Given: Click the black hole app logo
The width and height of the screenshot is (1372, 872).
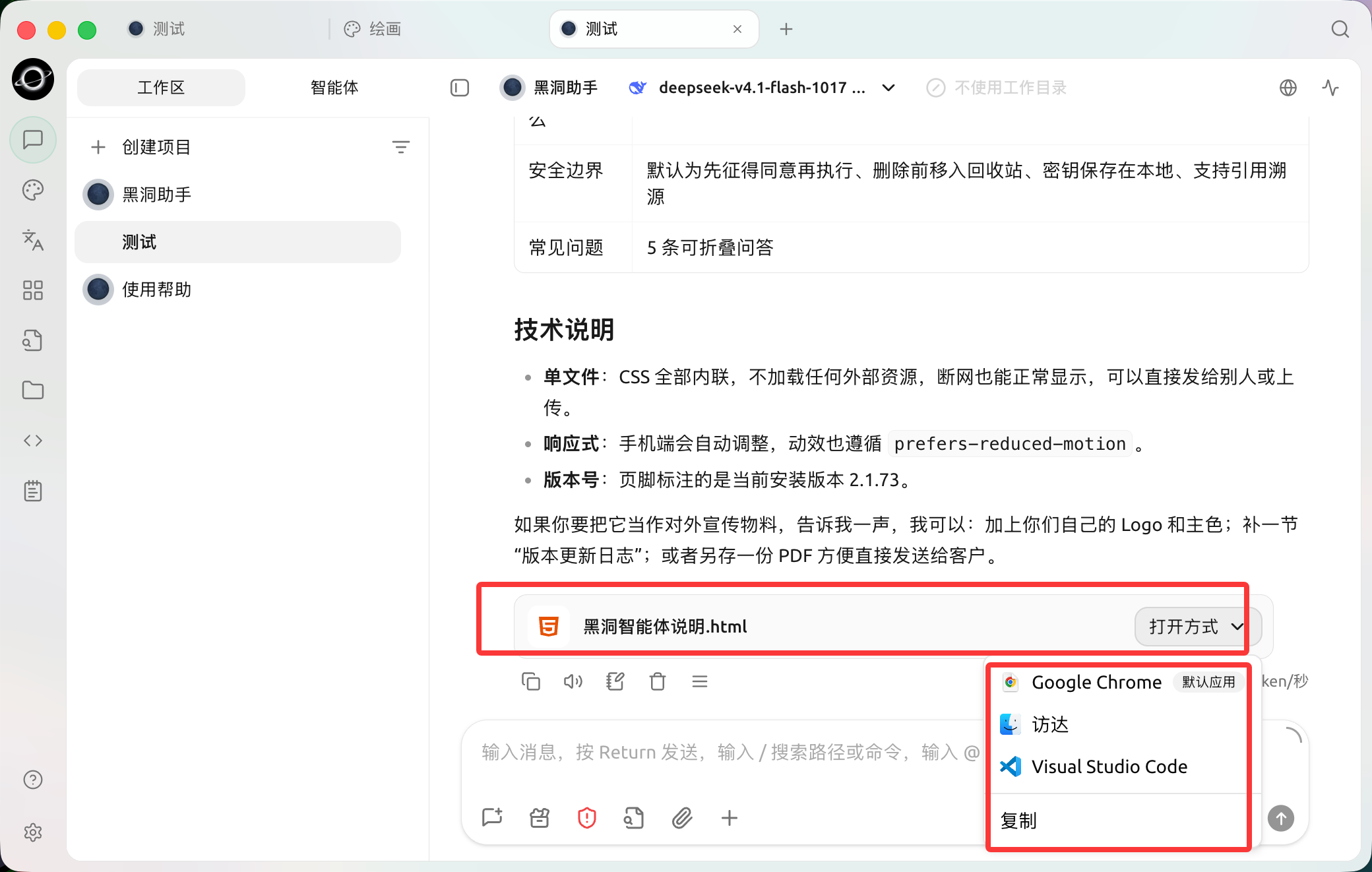Looking at the screenshot, I should tap(33, 79).
